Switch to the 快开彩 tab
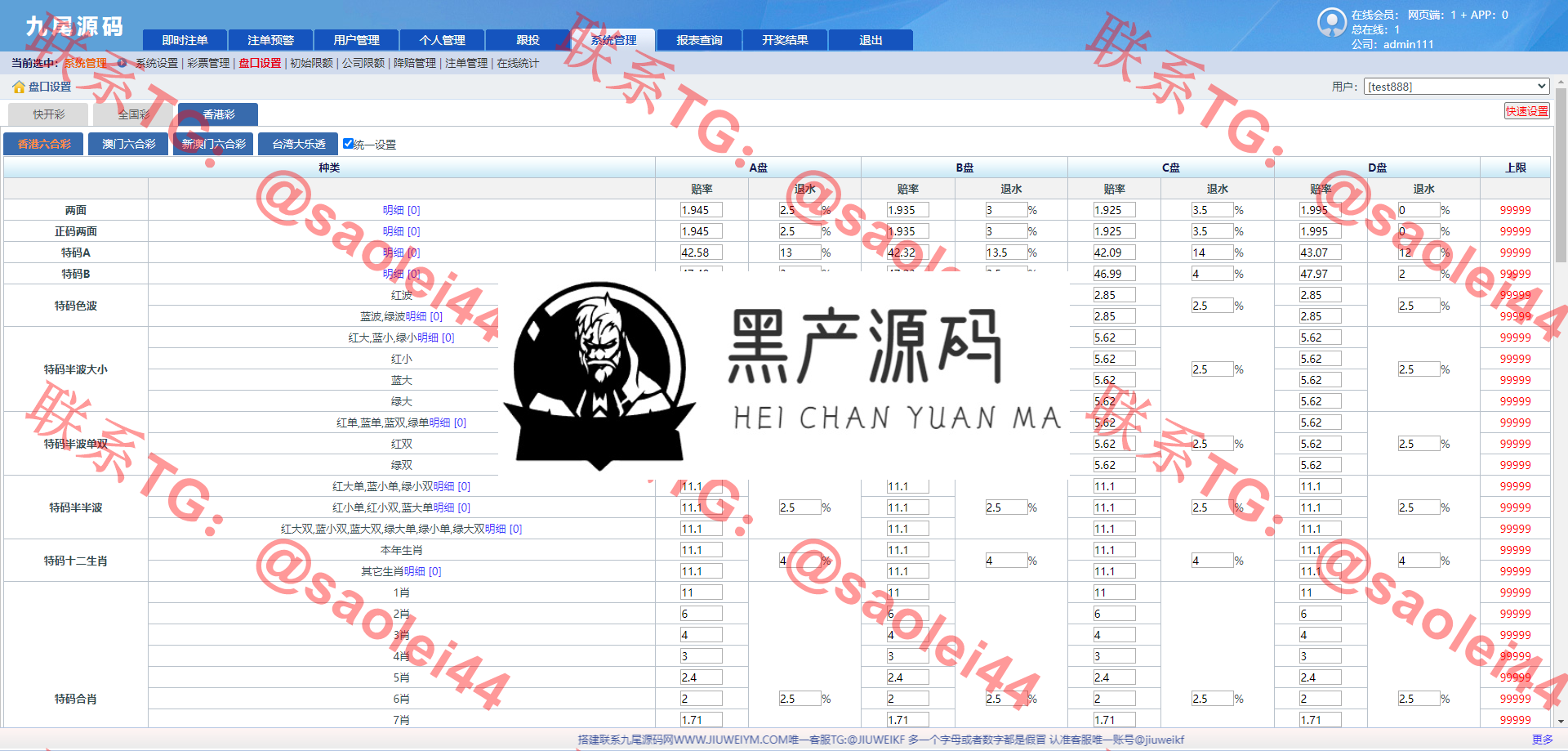 [x=49, y=114]
